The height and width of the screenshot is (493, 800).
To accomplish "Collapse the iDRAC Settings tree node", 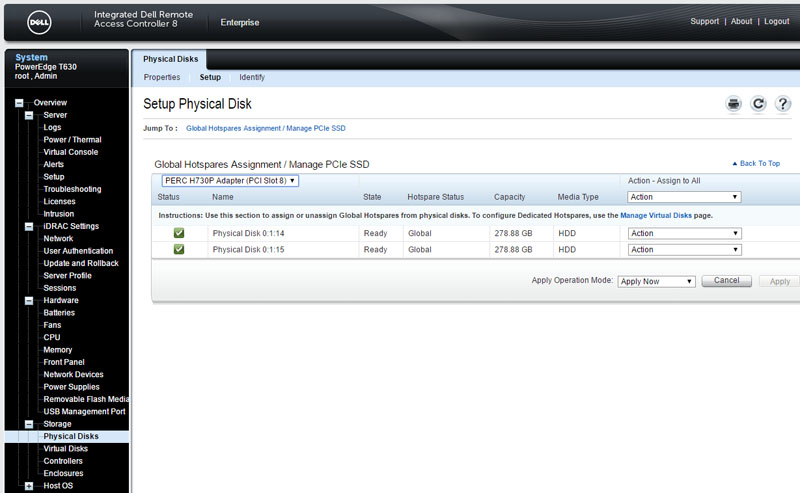I will 29,227.
